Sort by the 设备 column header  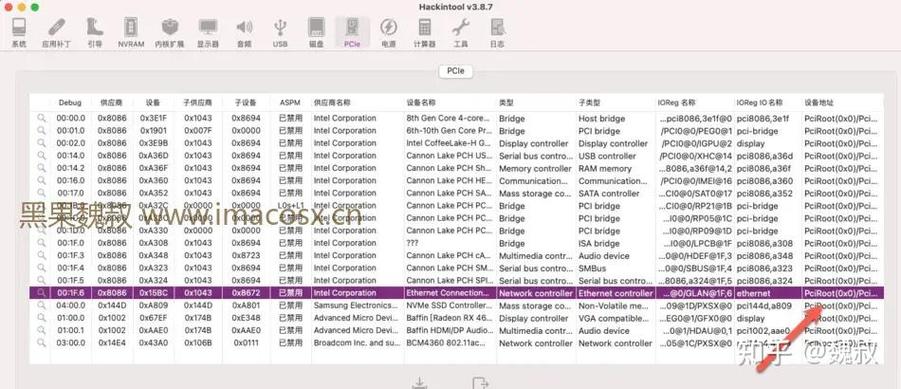(153, 103)
